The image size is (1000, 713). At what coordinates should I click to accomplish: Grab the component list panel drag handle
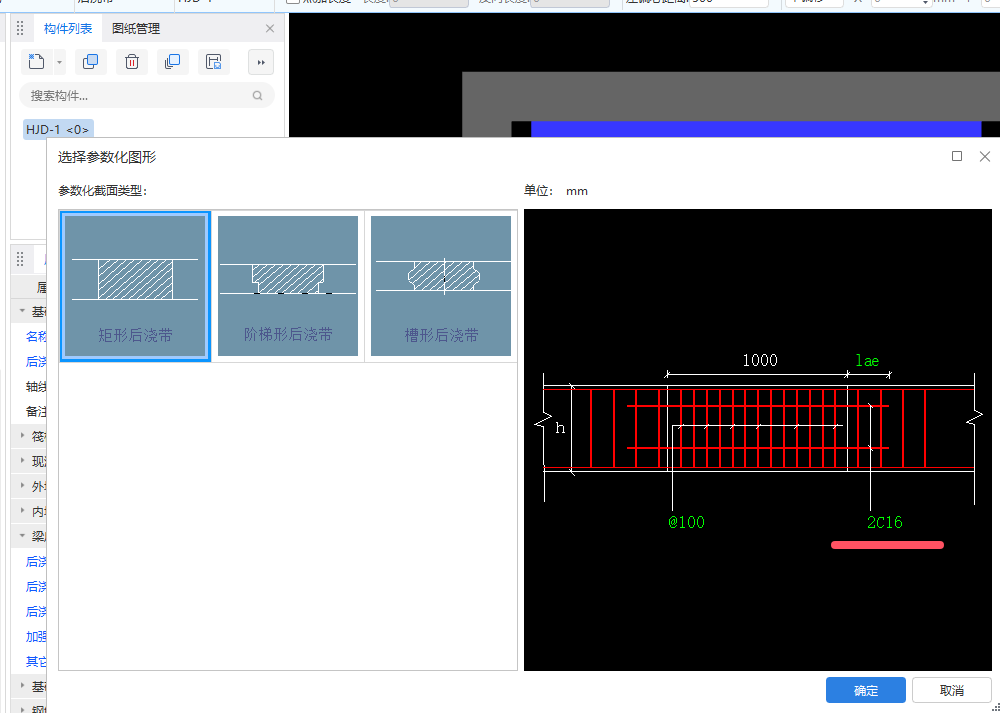click(x=20, y=29)
